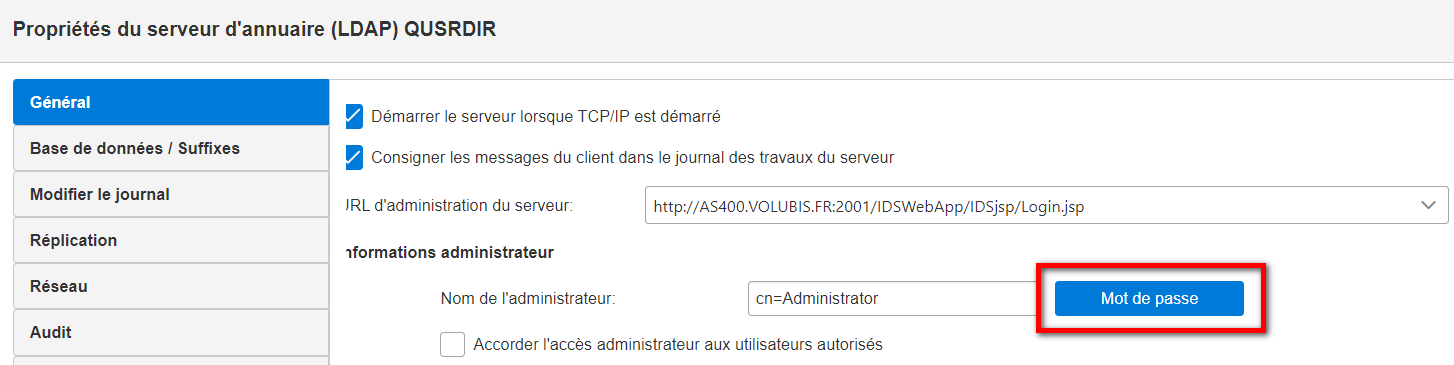Screen dimensions: 1454x365
Task: Click label text 'Démarrer le serveur lorsque TCP/IP est démarré'
Action: 546,116
